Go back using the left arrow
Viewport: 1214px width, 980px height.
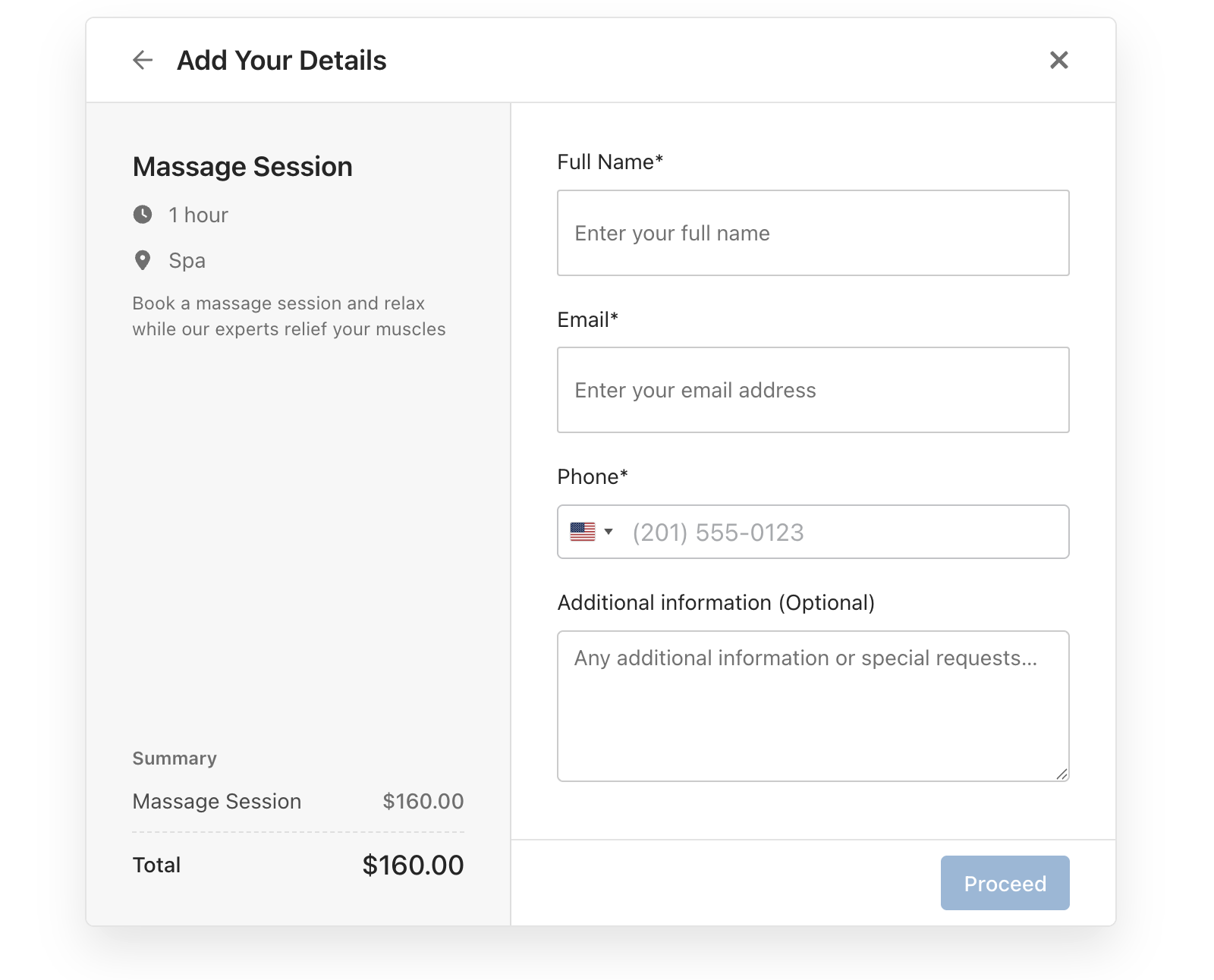tap(143, 60)
